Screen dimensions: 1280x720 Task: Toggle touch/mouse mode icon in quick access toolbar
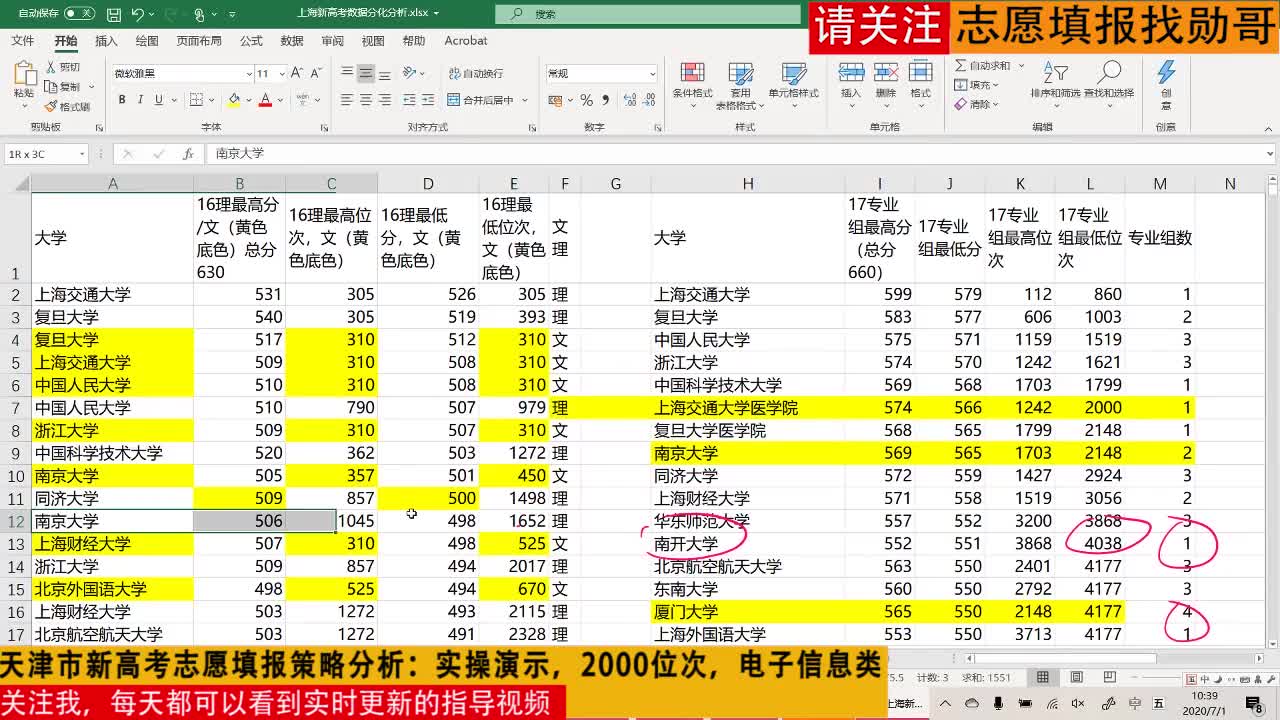pos(199,15)
